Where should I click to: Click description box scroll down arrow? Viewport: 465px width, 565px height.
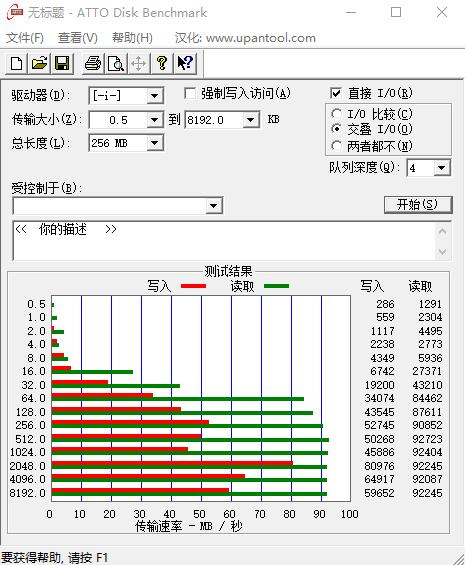click(x=442, y=252)
